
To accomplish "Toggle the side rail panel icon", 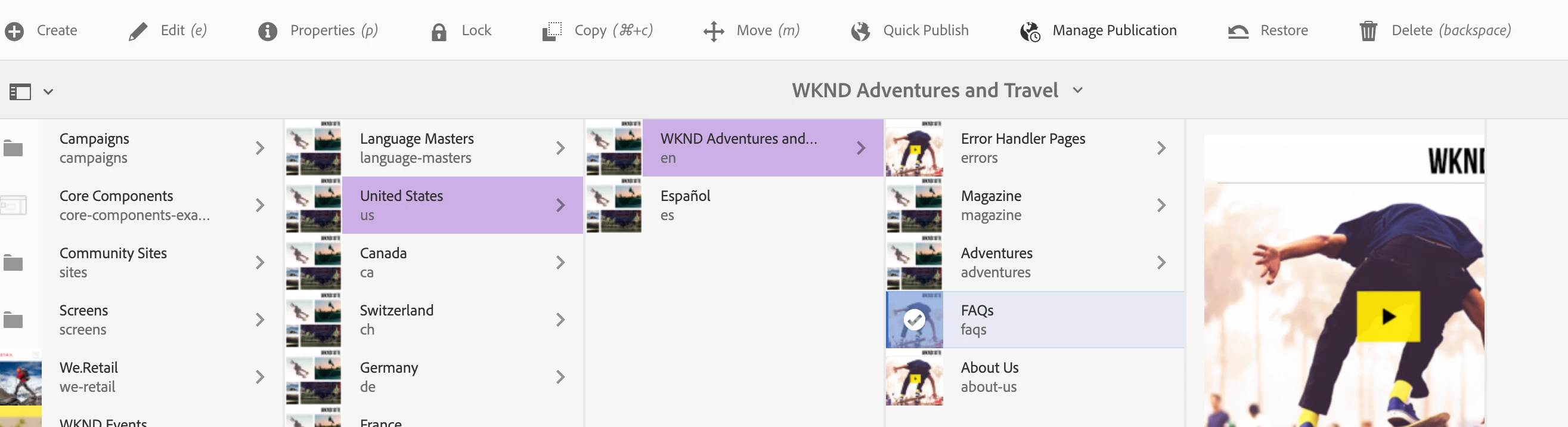I will point(20,92).
